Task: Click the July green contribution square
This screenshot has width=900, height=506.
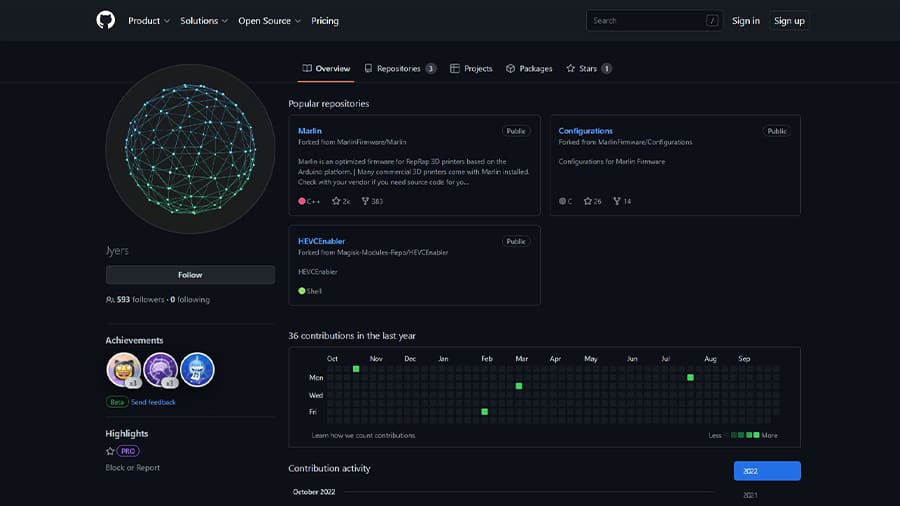Action: click(x=690, y=377)
